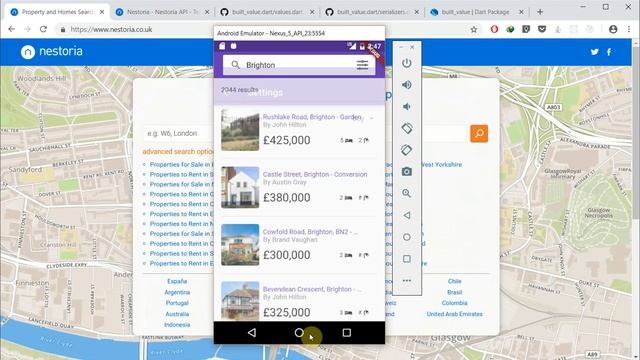The width and height of the screenshot is (640, 360).
Task: Click Brighton search field in app
Action: (x=299, y=65)
